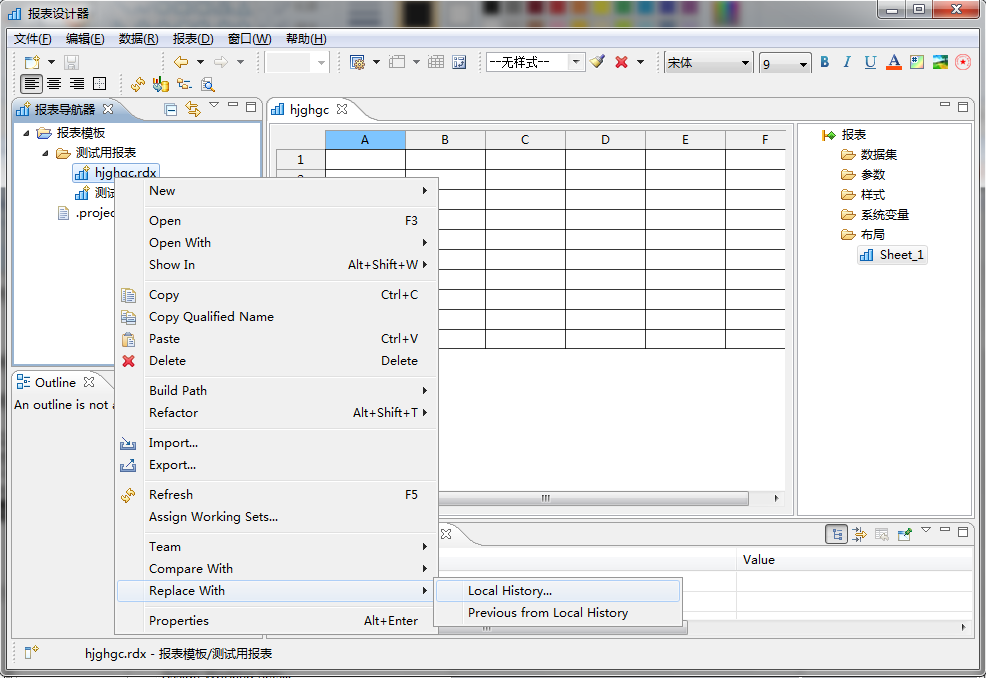
Task: Close the hjghgc editor tab
Action: click(342, 109)
